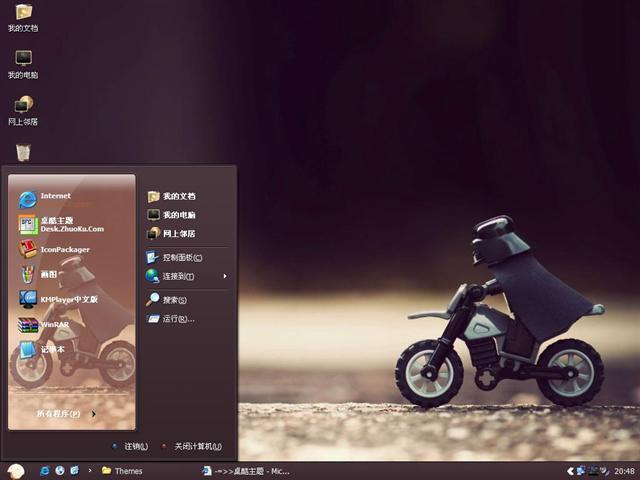The width and height of the screenshot is (640, 480).
Task: Open 控制面板(C) from the Start menu
Action: click(180, 258)
